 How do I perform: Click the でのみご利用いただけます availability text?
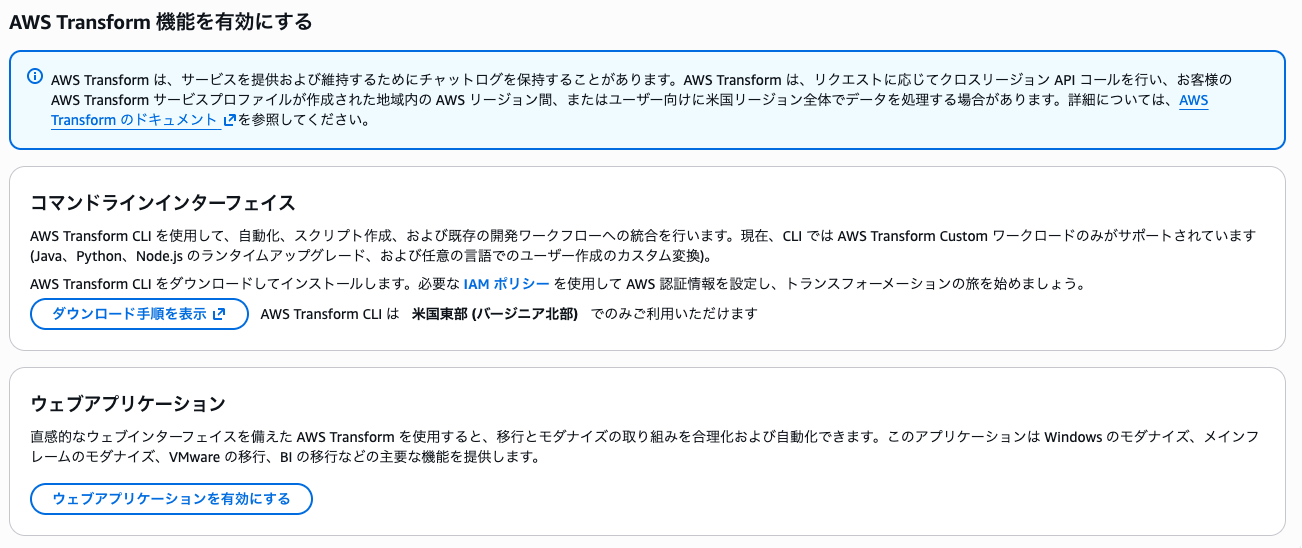point(674,314)
